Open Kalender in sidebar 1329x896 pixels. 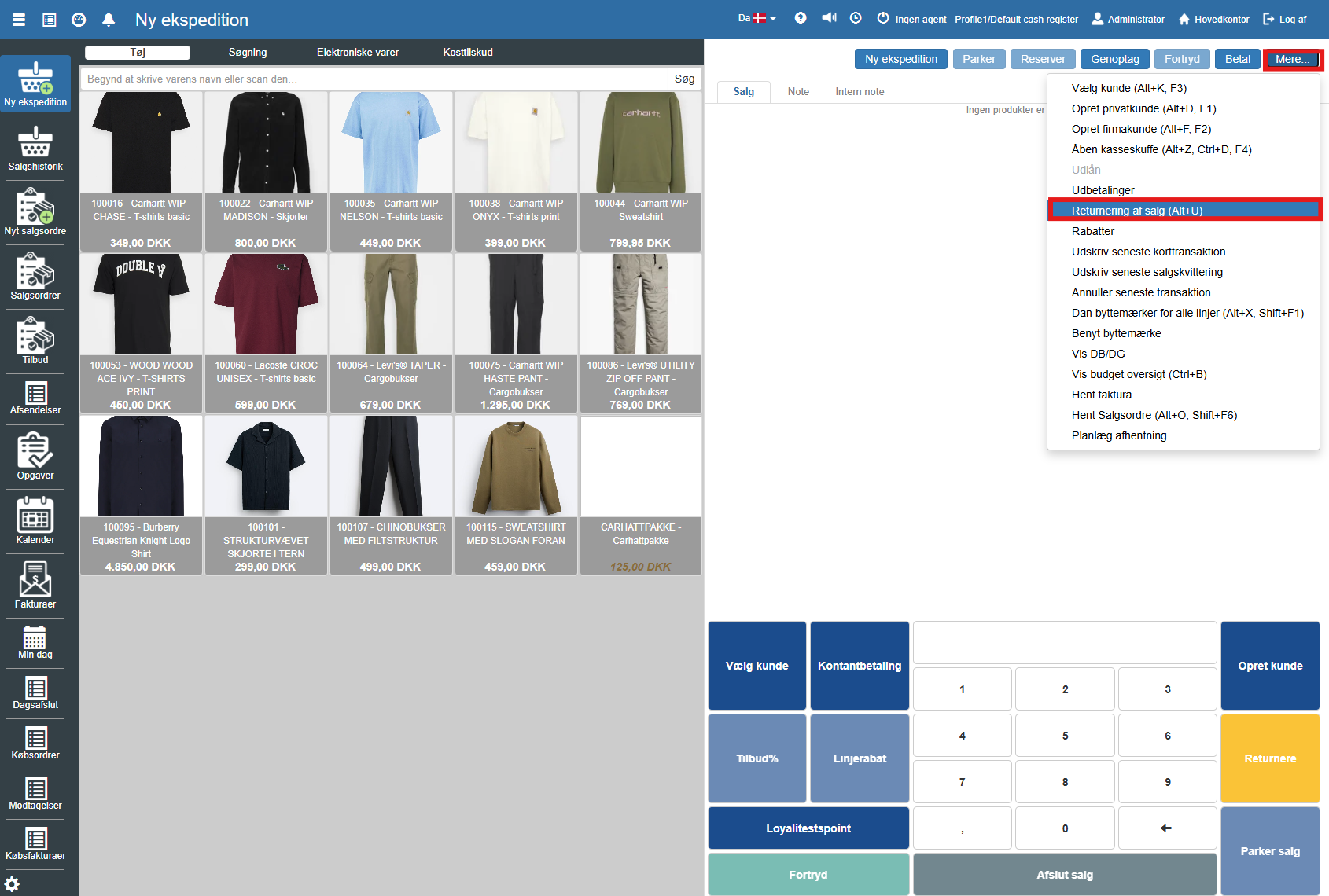click(35, 521)
